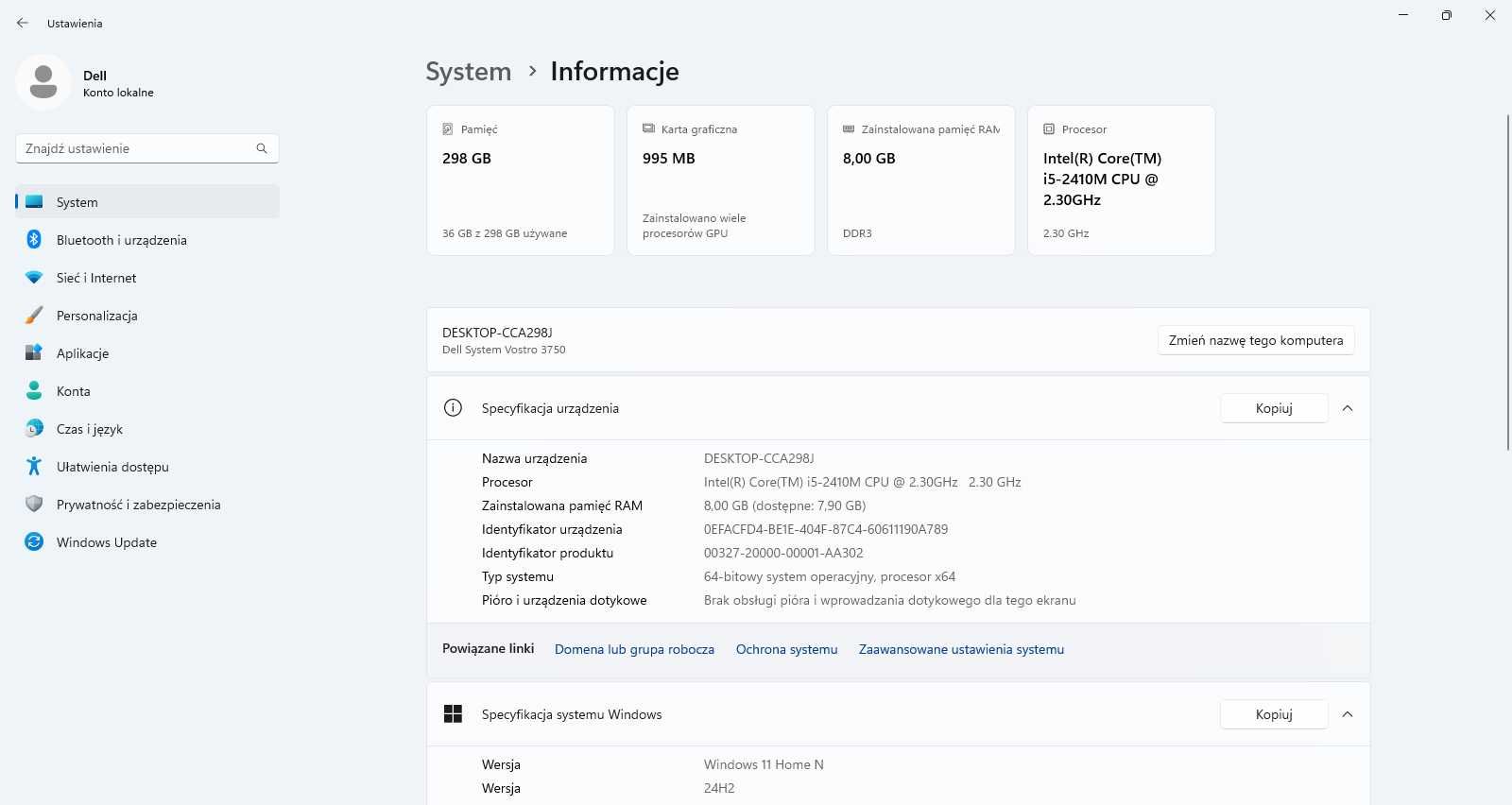Open the Bluetooth icon in the sidebar

coord(34,240)
